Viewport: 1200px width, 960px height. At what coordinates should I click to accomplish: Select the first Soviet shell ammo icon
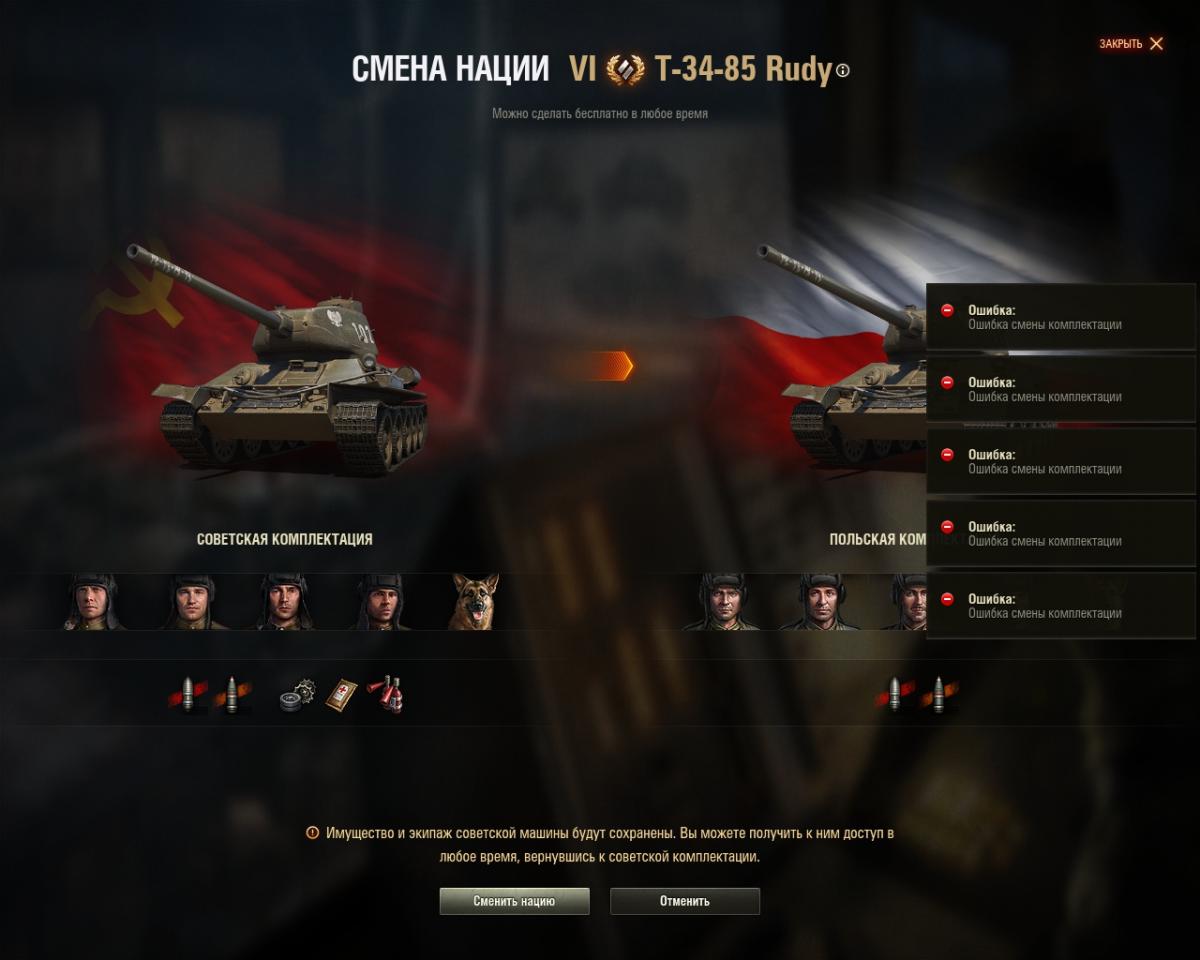188,694
